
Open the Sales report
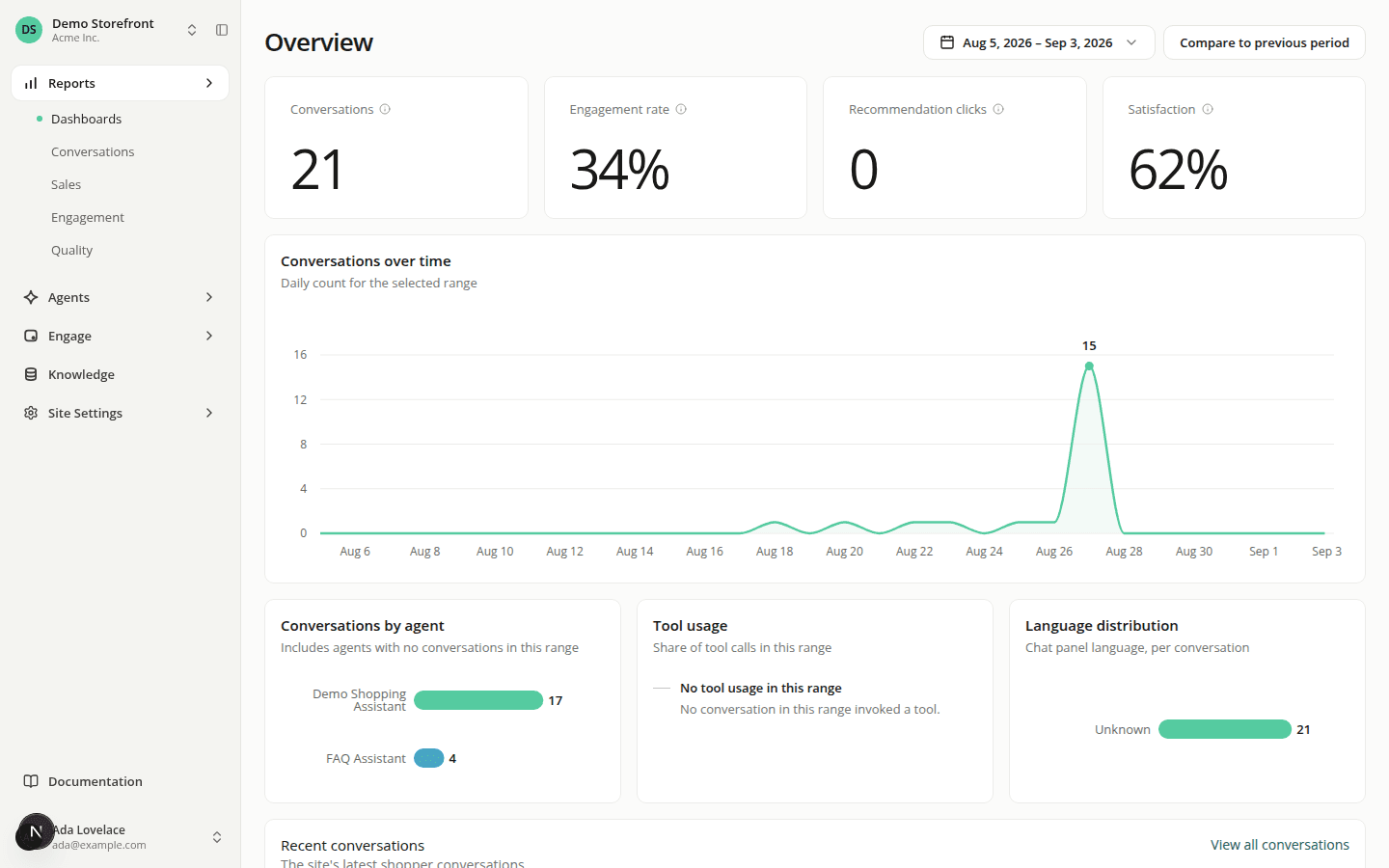pyautogui.click(x=67, y=184)
